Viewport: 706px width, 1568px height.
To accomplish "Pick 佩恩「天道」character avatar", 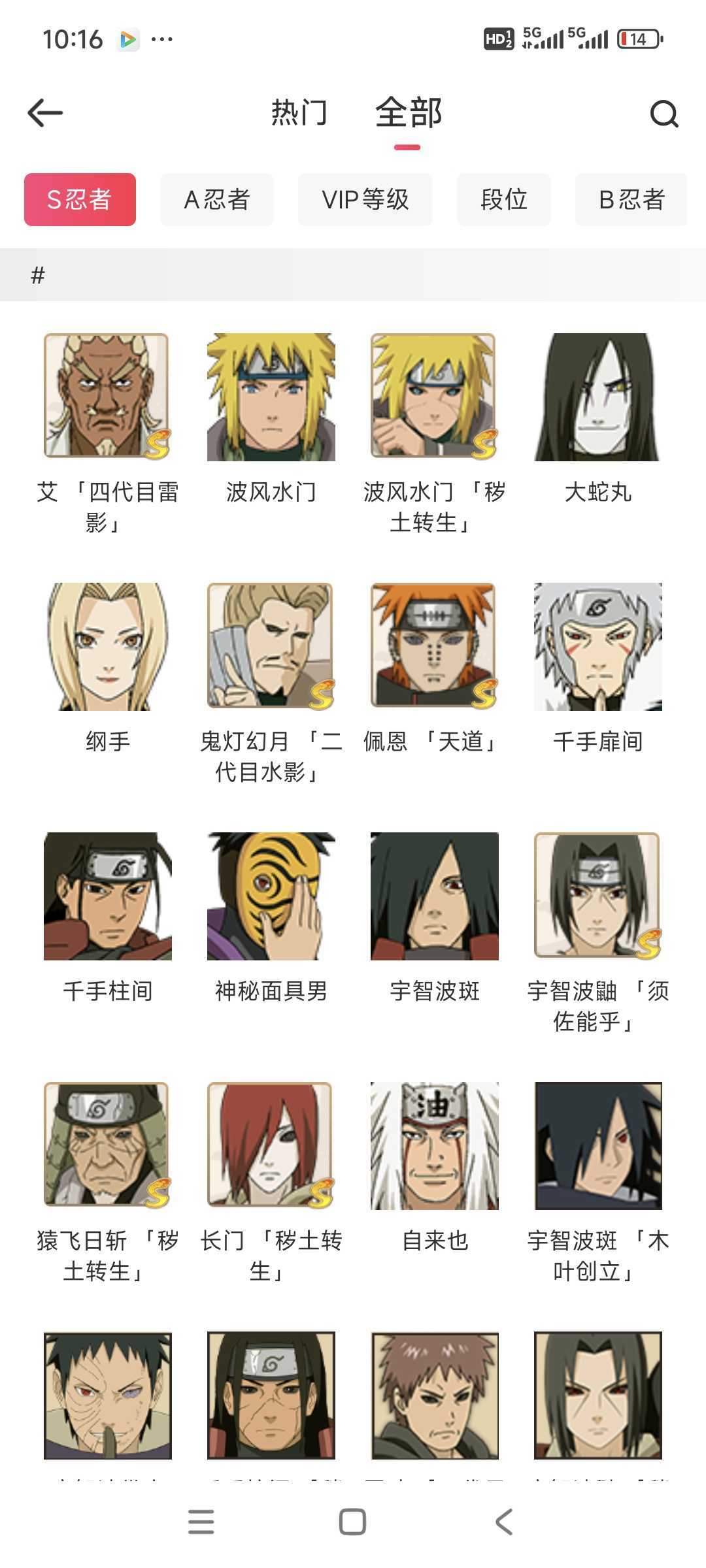I will [435, 647].
